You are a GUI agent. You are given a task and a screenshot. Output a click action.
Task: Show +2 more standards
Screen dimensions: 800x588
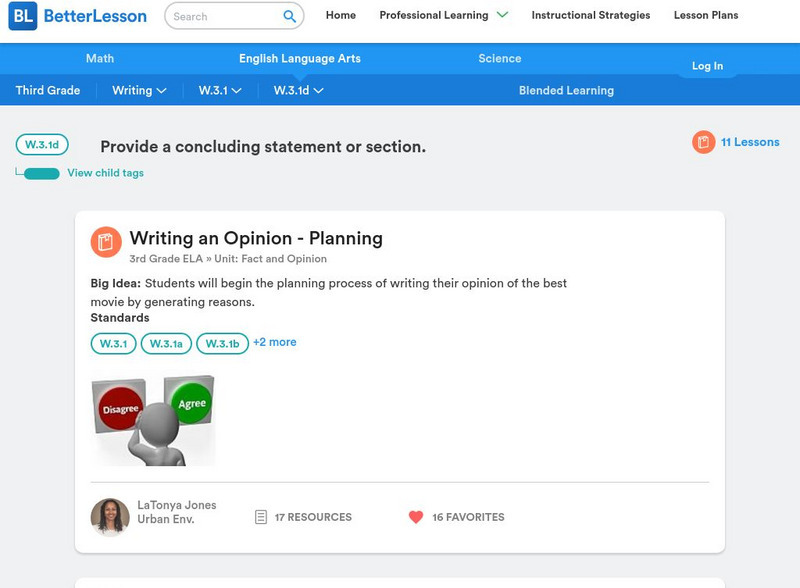pos(274,342)
